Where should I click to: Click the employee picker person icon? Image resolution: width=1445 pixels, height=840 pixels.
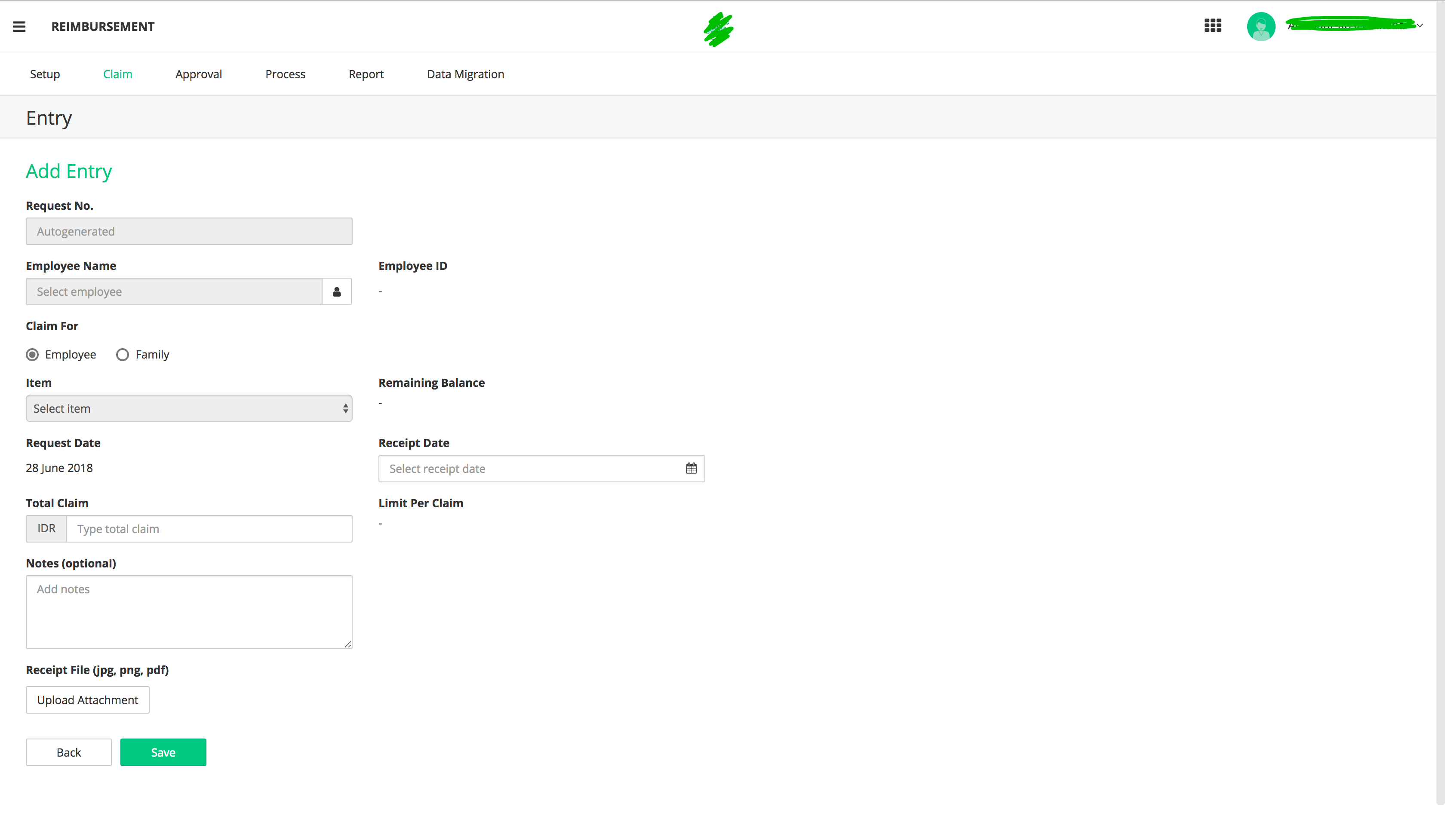click(x=337, y=291)
